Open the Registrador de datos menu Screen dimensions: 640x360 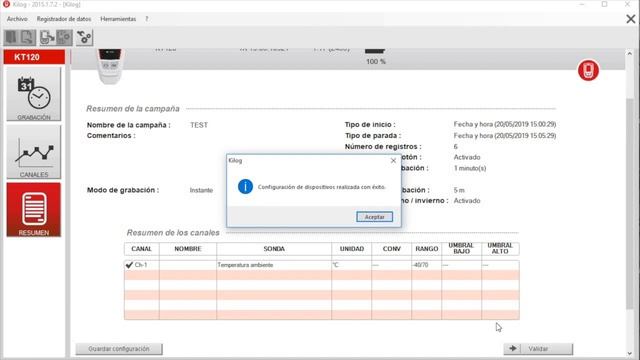coord(64,19)
